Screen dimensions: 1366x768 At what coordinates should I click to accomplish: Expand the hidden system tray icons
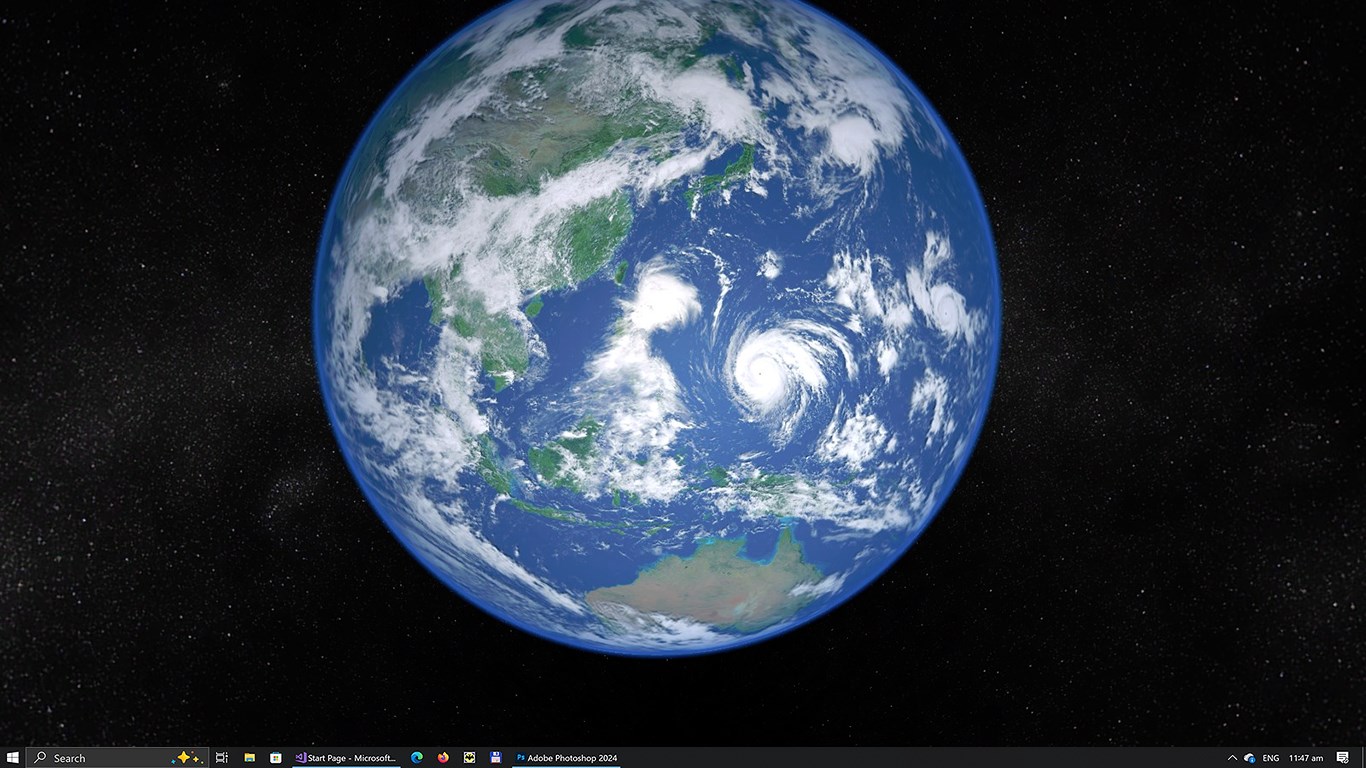1232,758
